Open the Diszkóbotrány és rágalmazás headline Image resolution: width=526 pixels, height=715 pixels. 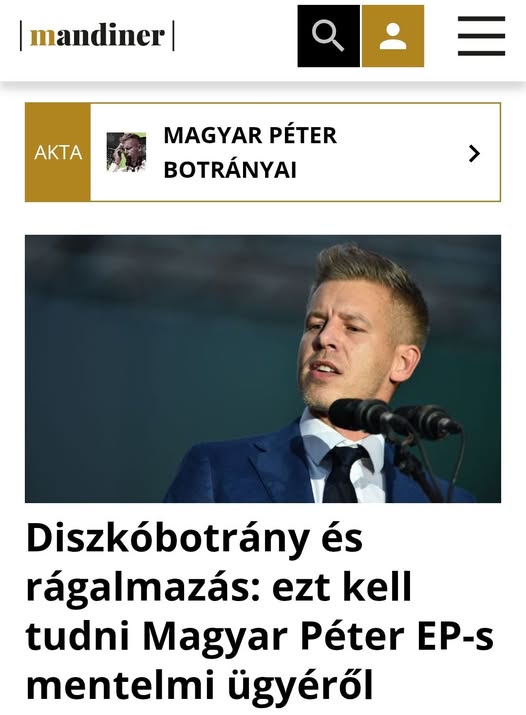coord(260,612)
